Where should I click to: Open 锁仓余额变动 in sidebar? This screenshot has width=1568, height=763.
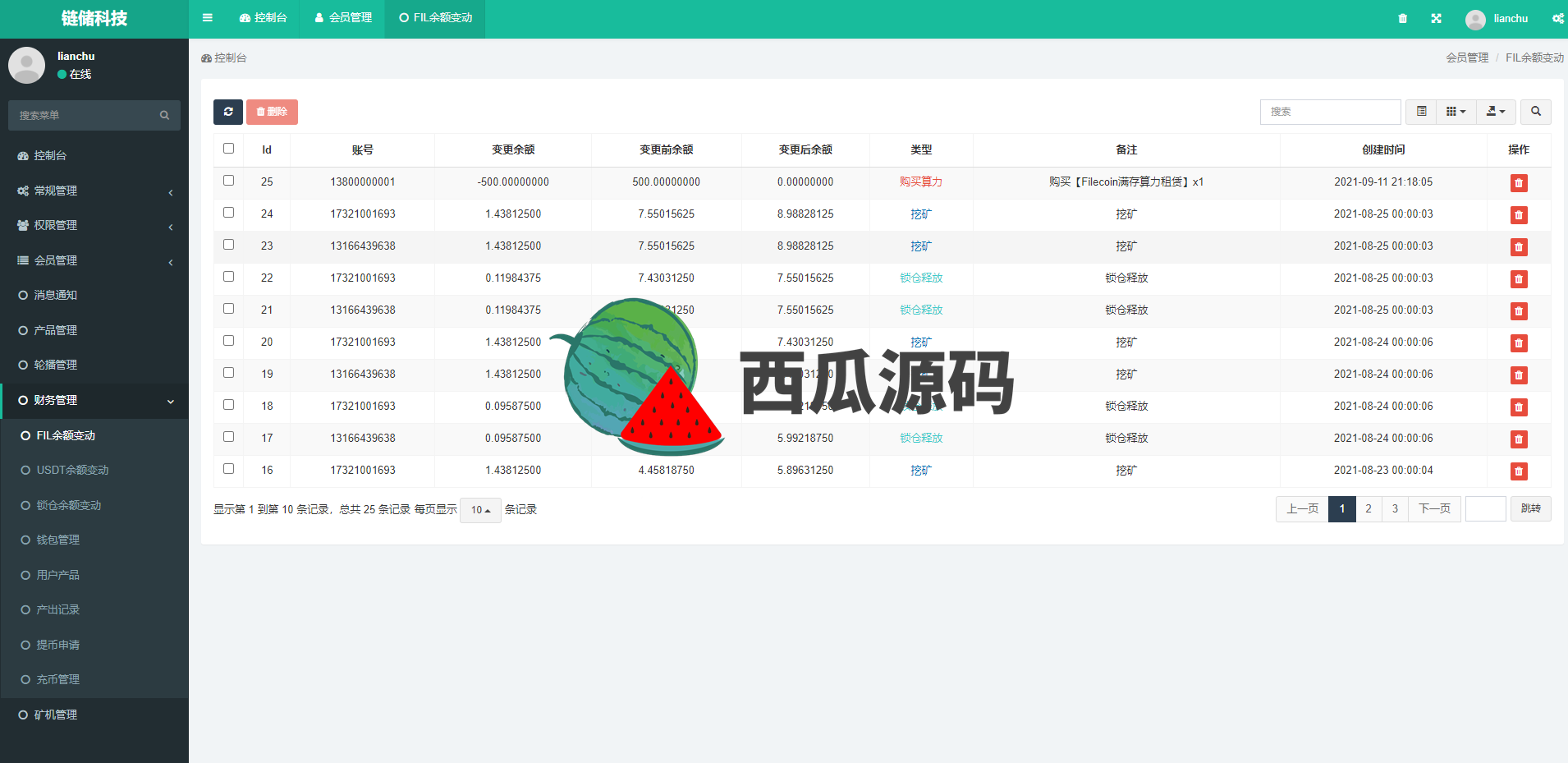(x=94, y=505)
